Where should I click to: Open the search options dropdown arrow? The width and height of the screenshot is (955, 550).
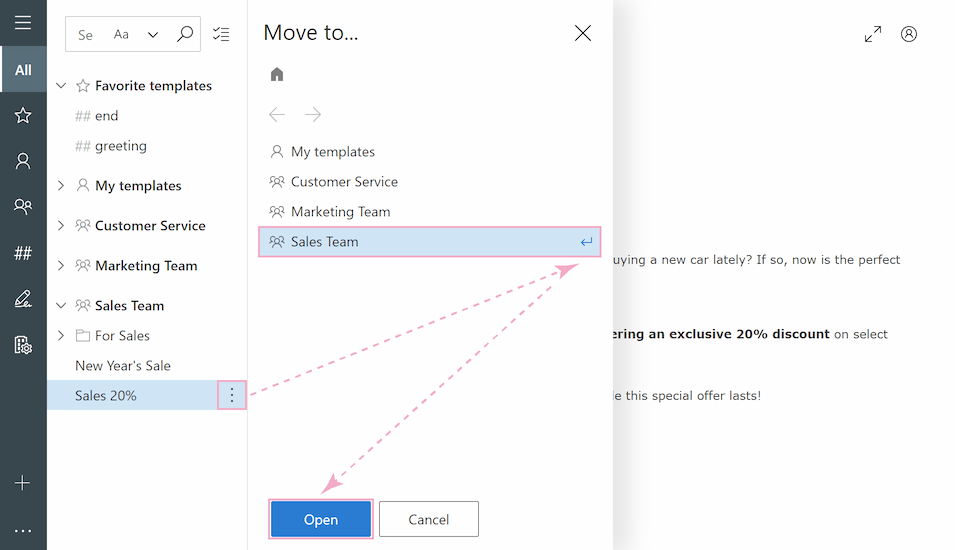tap(153, 35)
